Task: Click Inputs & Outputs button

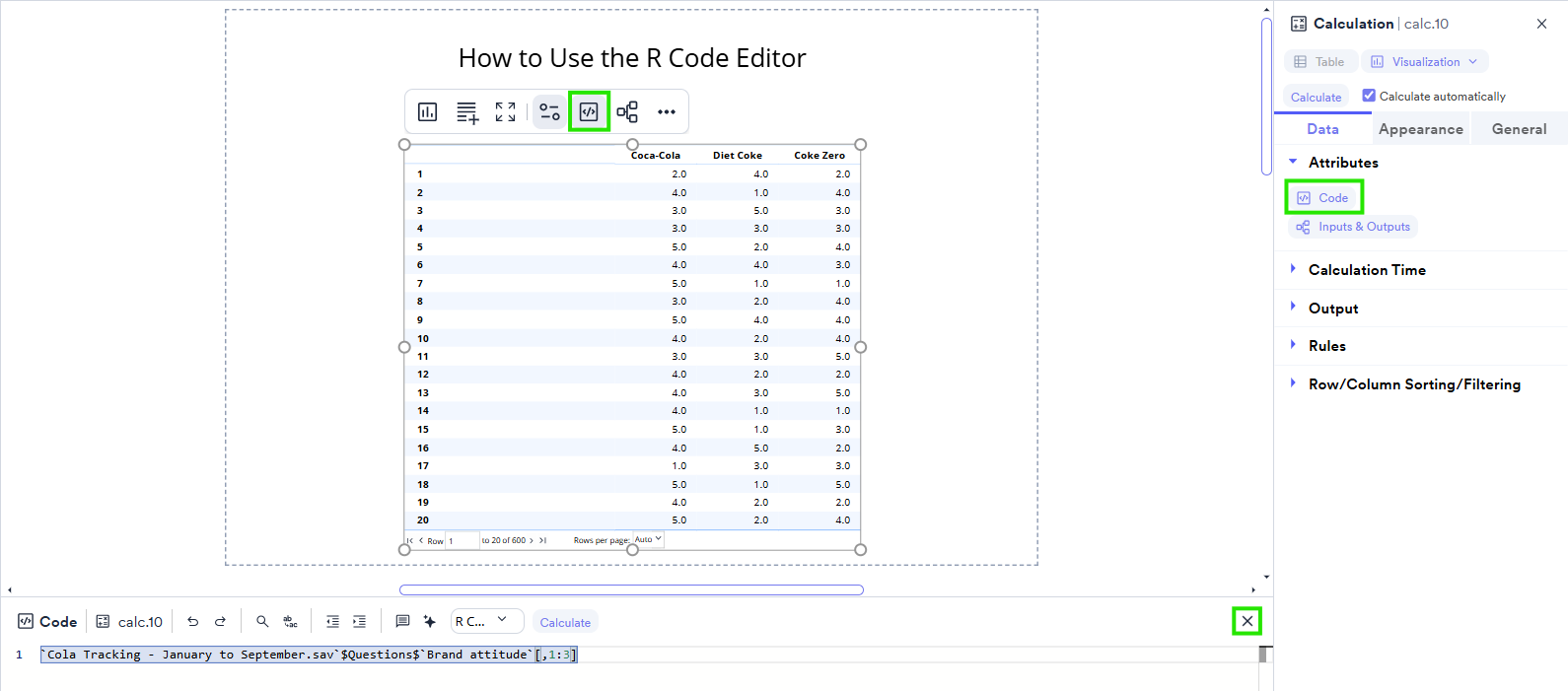Action: tap(1353, 227)
